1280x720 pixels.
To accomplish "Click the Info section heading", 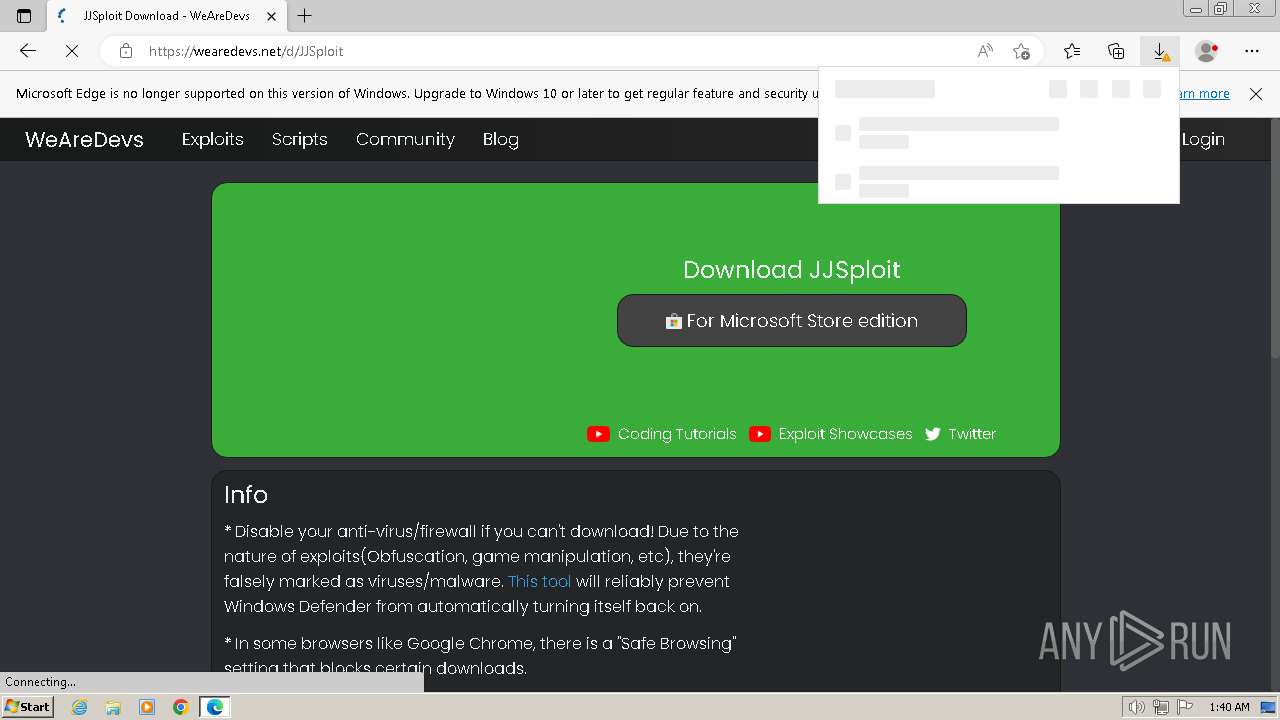I will (246, 495).
